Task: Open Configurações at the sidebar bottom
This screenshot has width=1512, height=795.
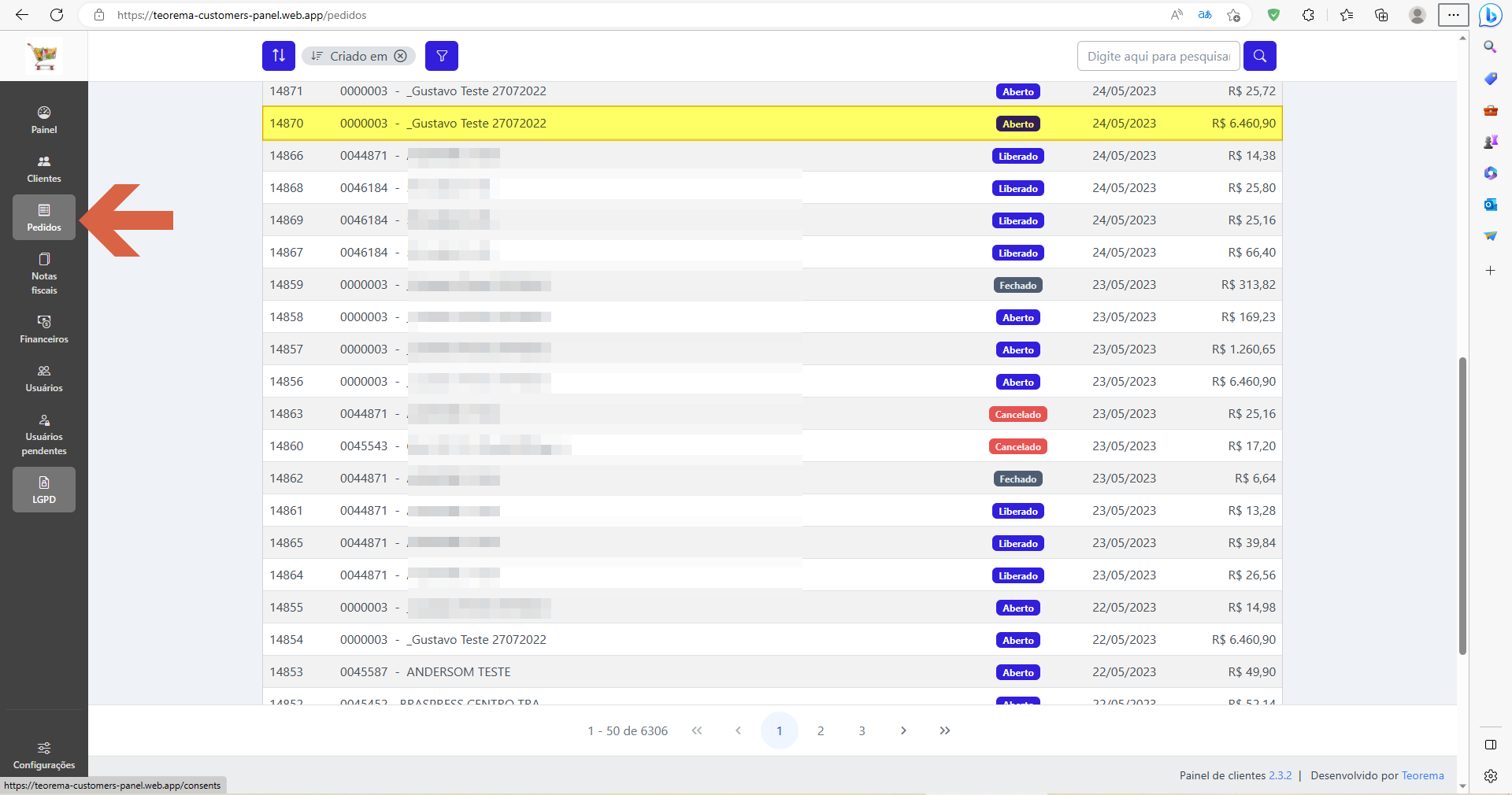Action: (x=44, y=755)
